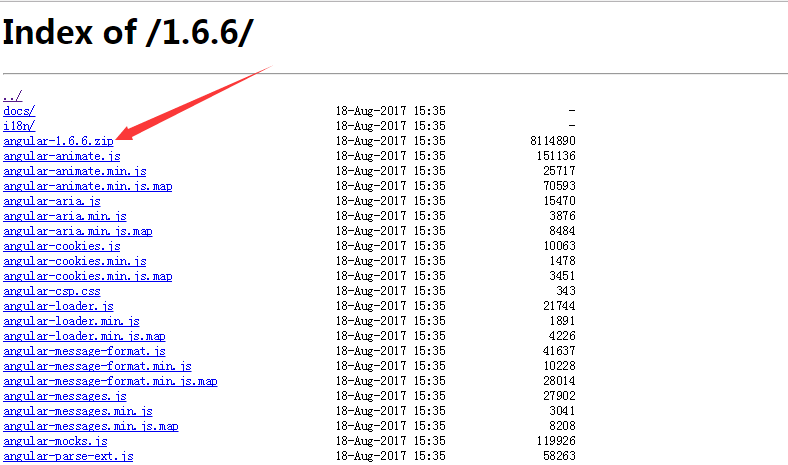The height and width of the screenshot is (465, 788).
Task: Click the date in the angular-parse-ext.js row
Action: (390, 456)
